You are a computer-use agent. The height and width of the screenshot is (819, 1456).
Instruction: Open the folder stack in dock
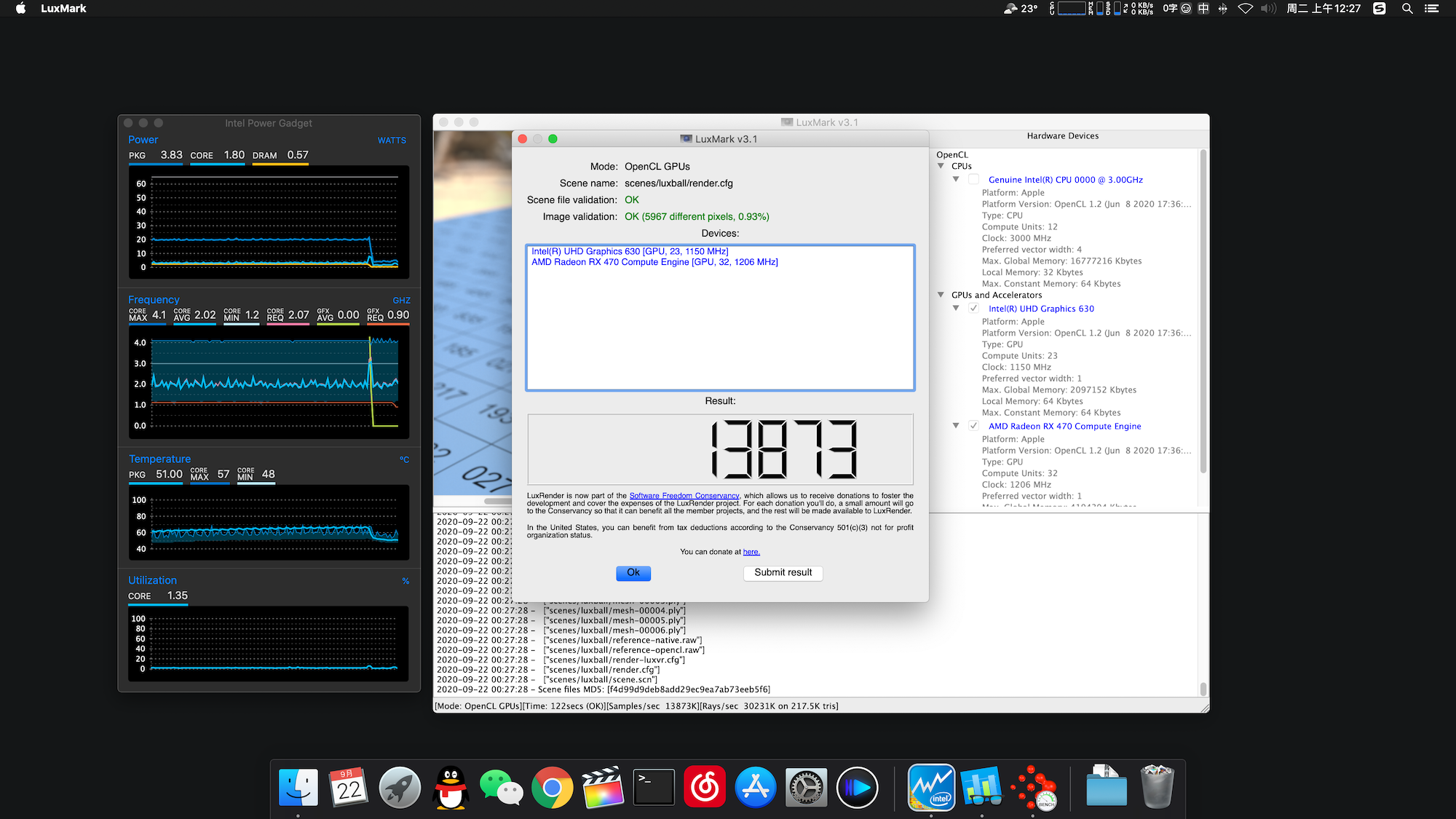1106,787
